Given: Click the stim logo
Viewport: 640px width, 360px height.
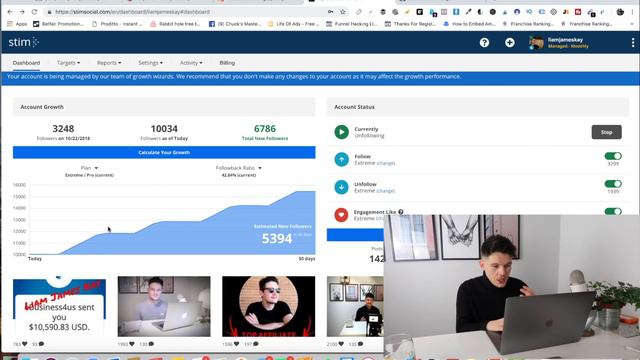Looking at the screenshot, I should pos(24,42).
